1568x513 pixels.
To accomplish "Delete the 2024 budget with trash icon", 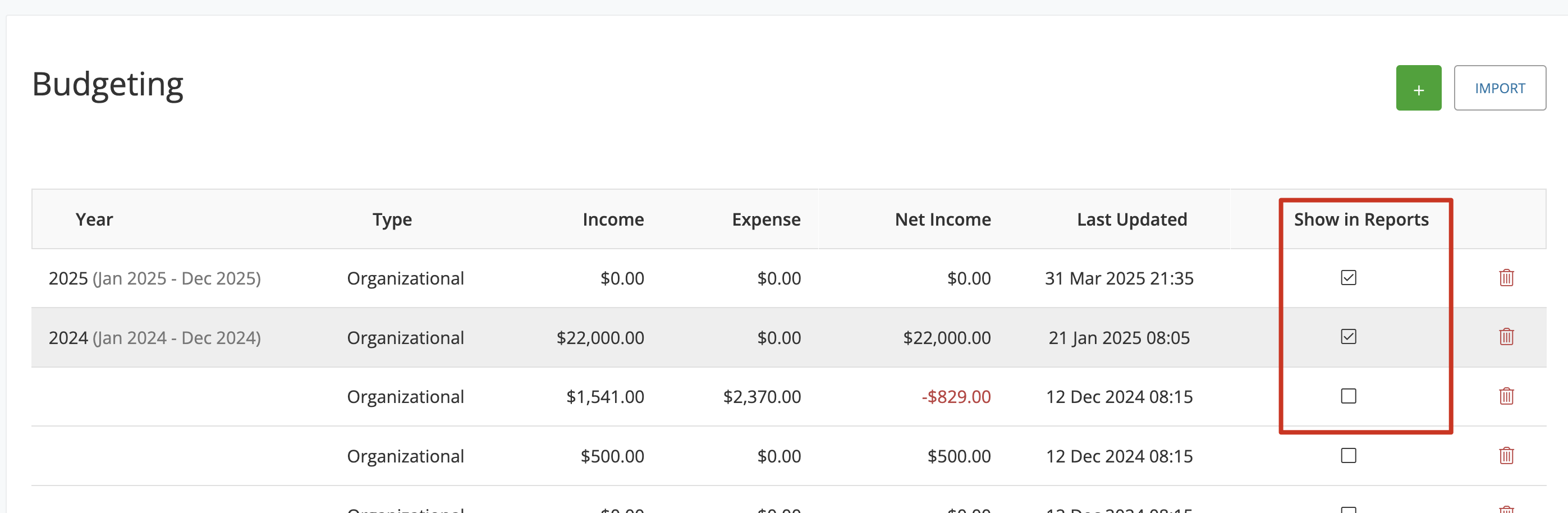I will click(x=1506, y=337).
